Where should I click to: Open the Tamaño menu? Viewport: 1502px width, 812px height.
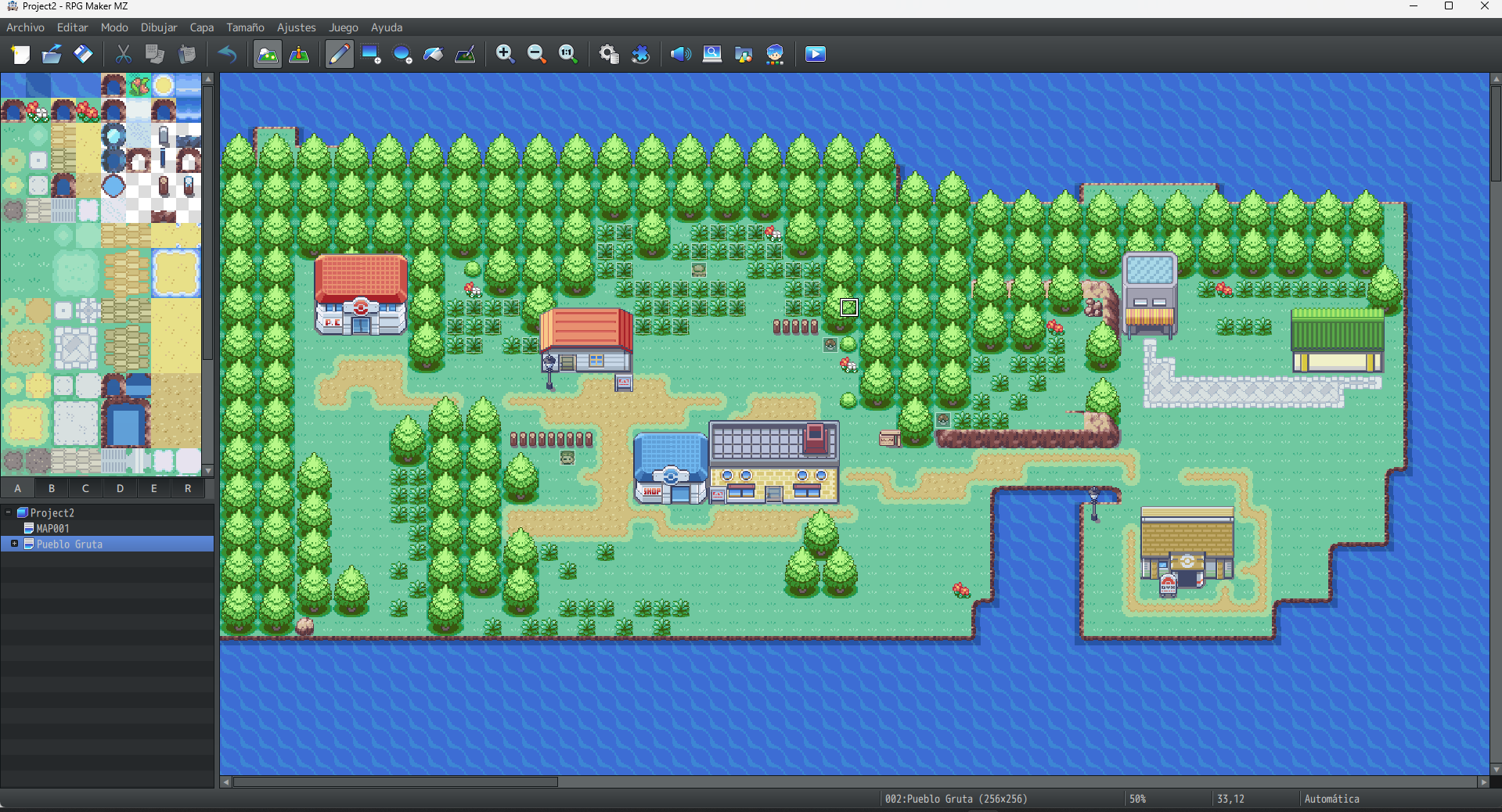pyautogui.click(x=245, y=27)
